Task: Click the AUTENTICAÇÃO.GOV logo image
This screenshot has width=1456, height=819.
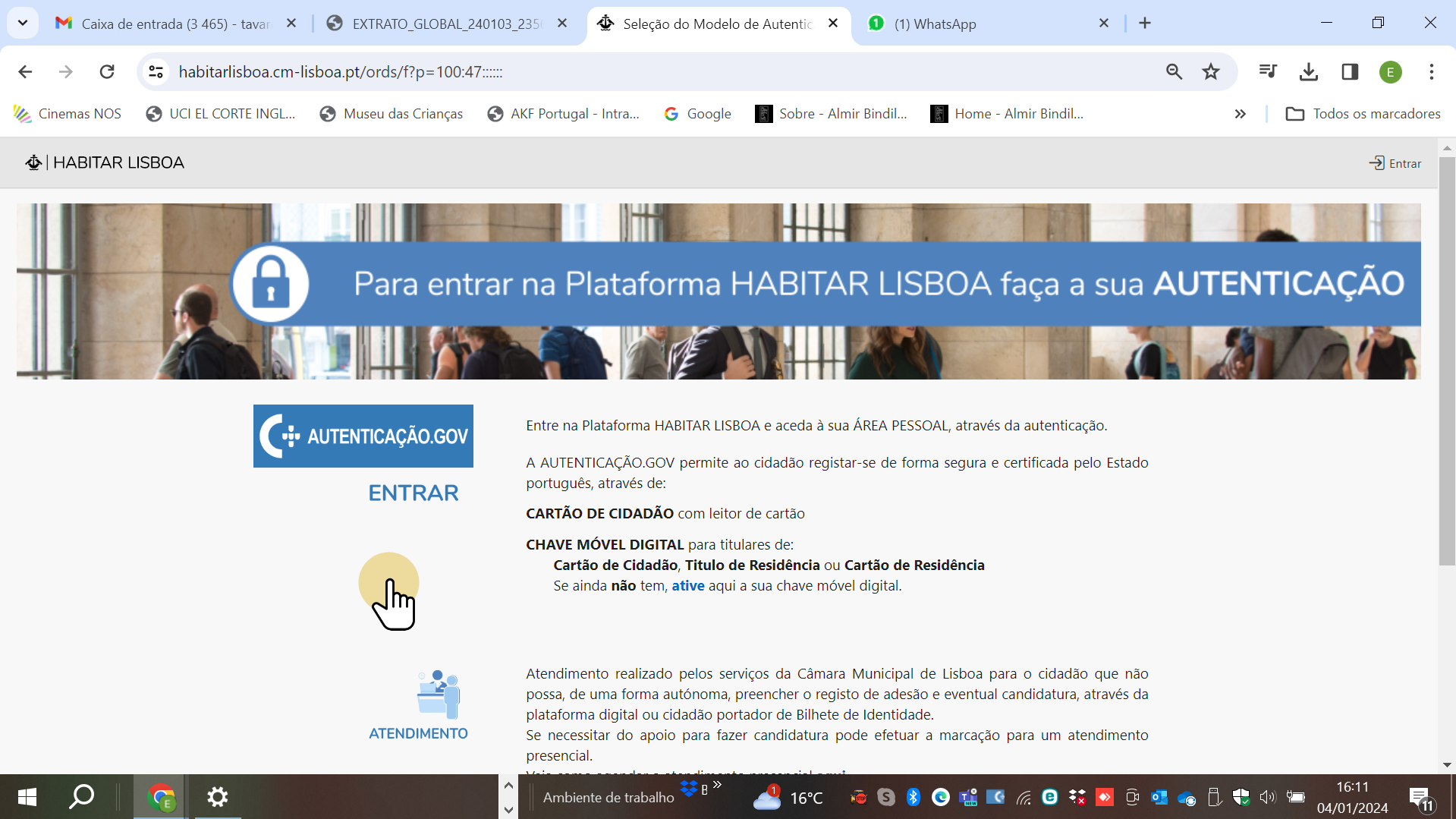Action: tap(363, 436)
